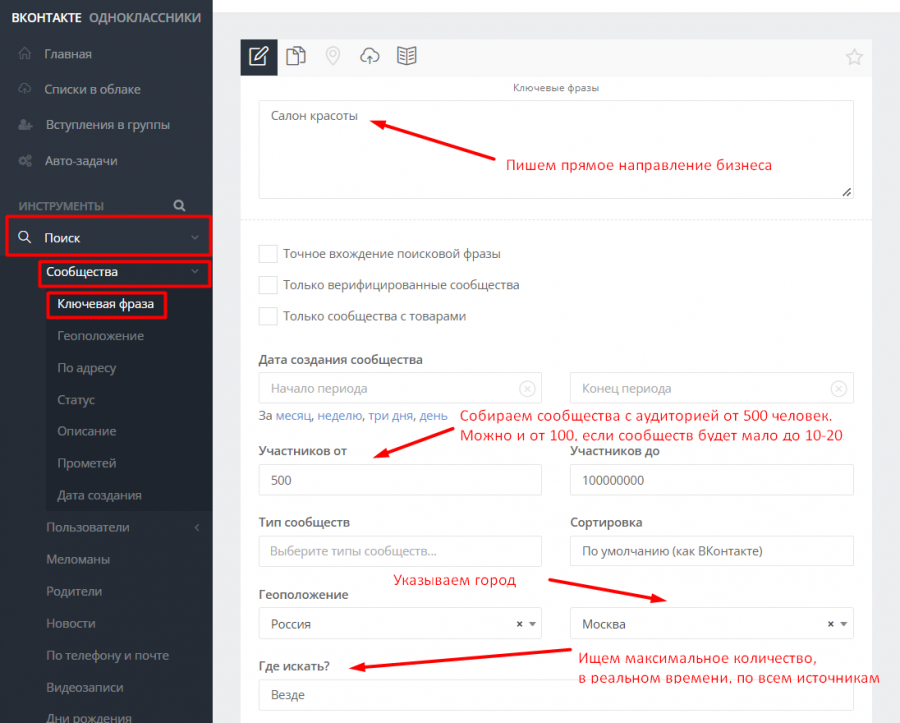
Task: Open the cloud upload tab icon
Action: [x=369, y=56]
